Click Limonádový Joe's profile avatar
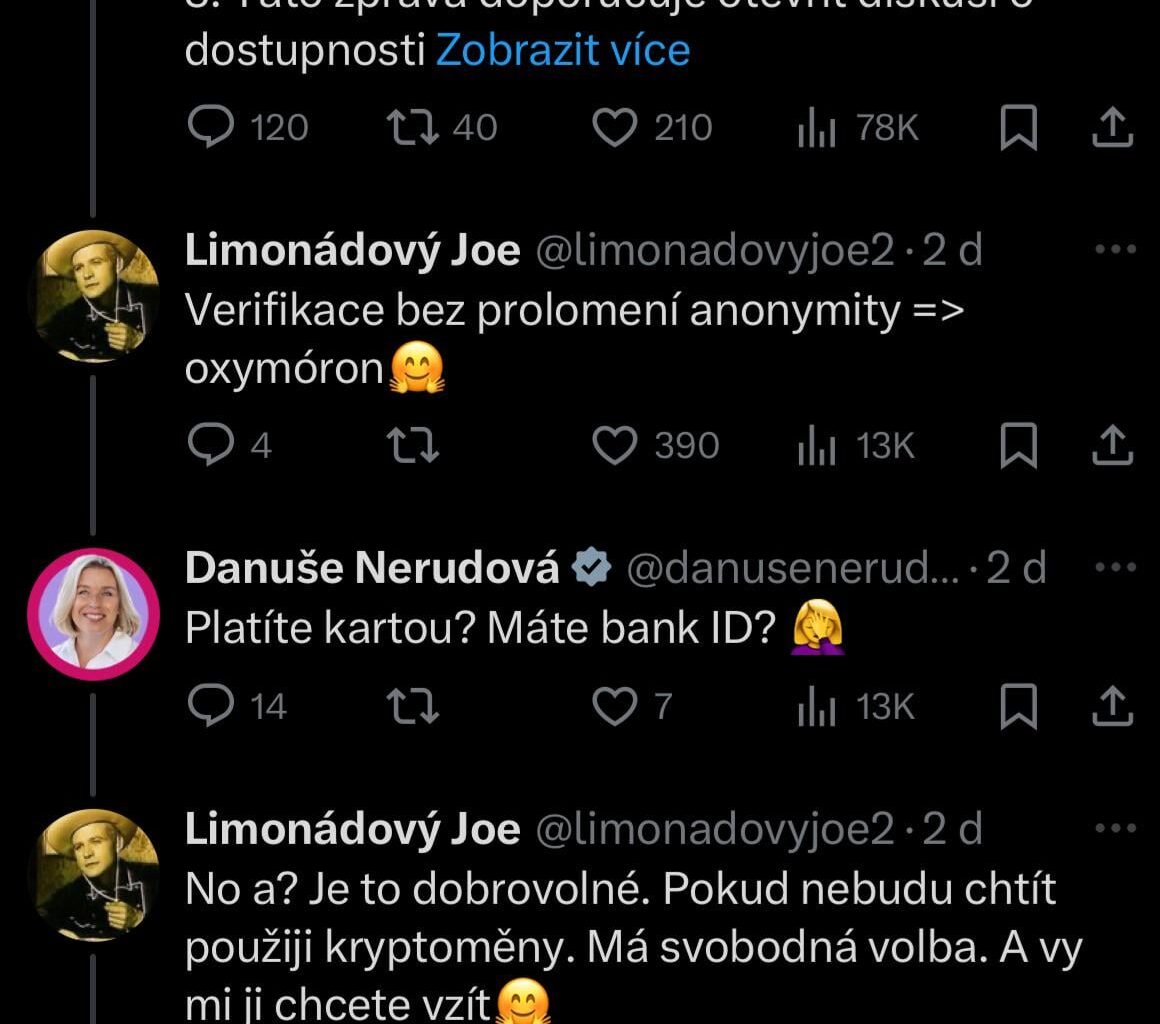Screen dimensions: 1160x1024 point(95,293)
